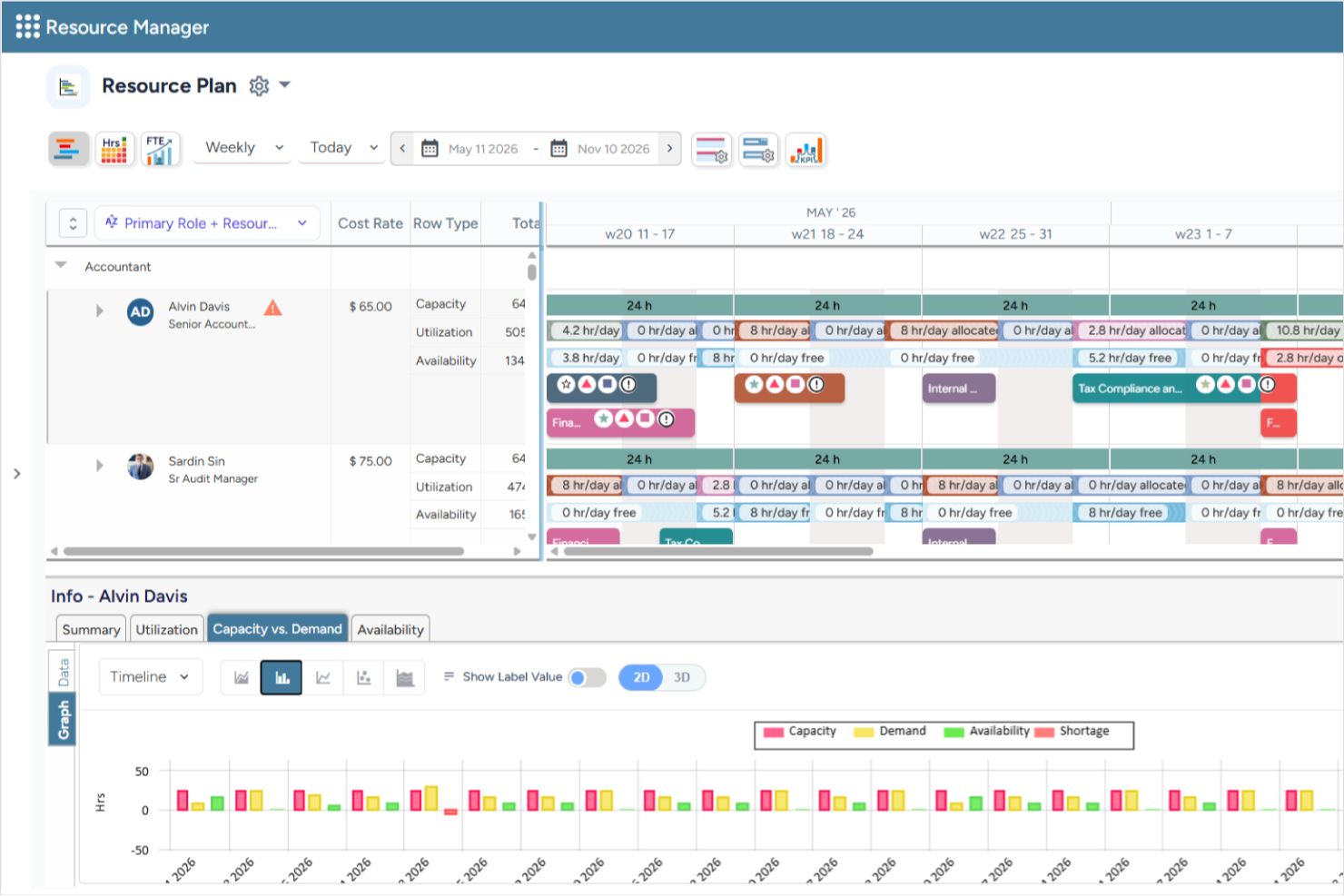The image size is (1344, 896).
Task: Open the end date calendar icon
Action: 559,149
